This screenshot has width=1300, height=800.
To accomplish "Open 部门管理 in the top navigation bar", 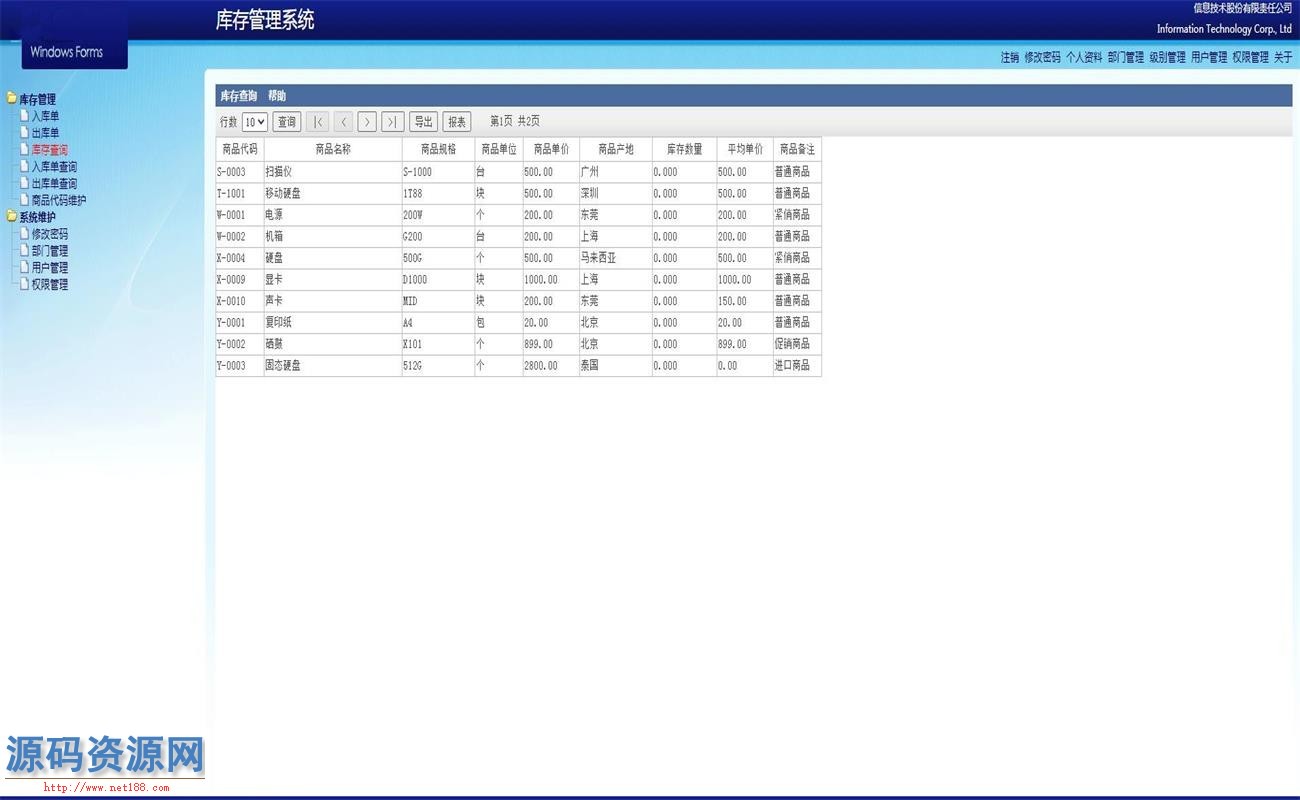I will 1126,58.
